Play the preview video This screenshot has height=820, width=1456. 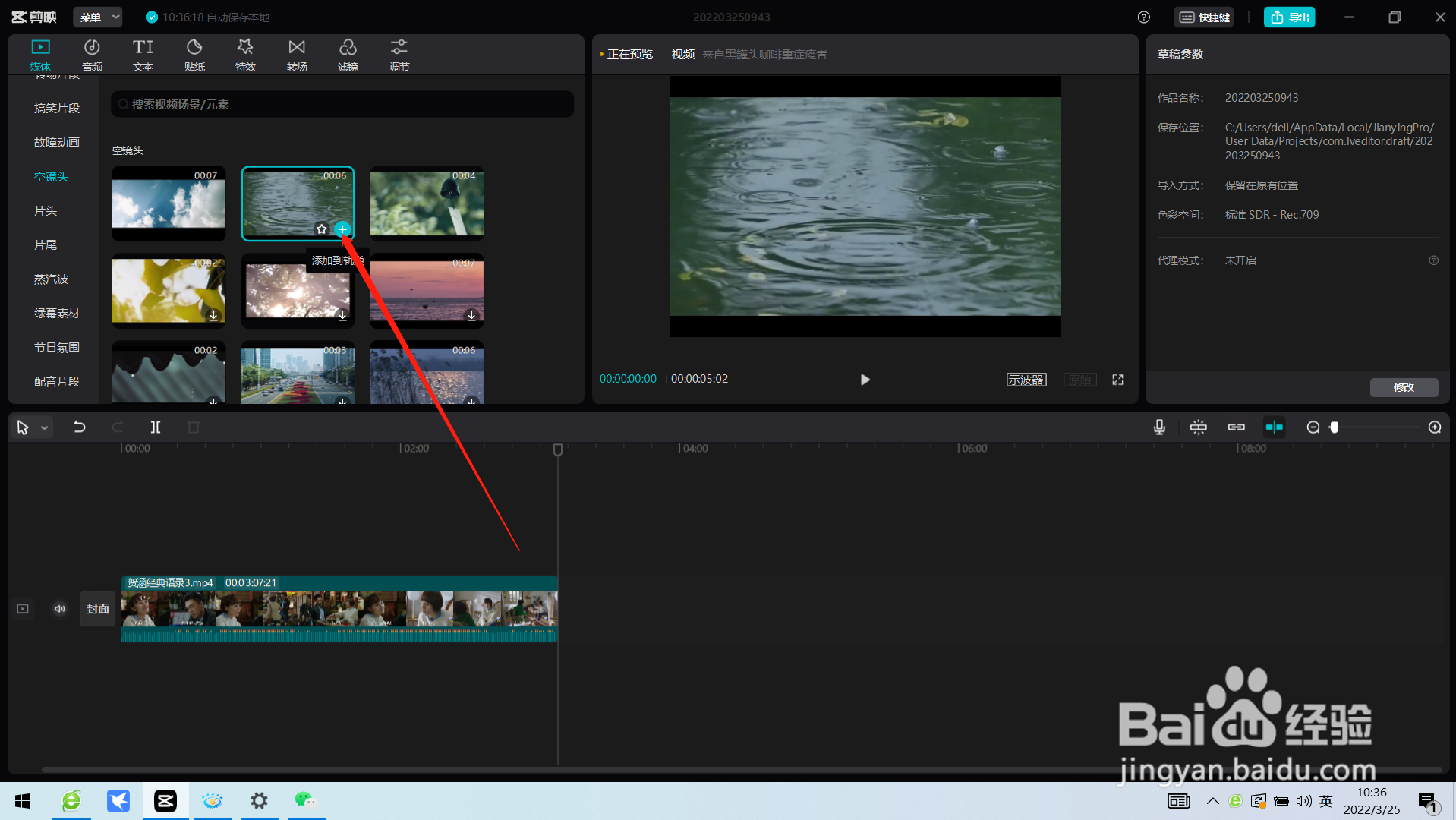tap(865, 379)
